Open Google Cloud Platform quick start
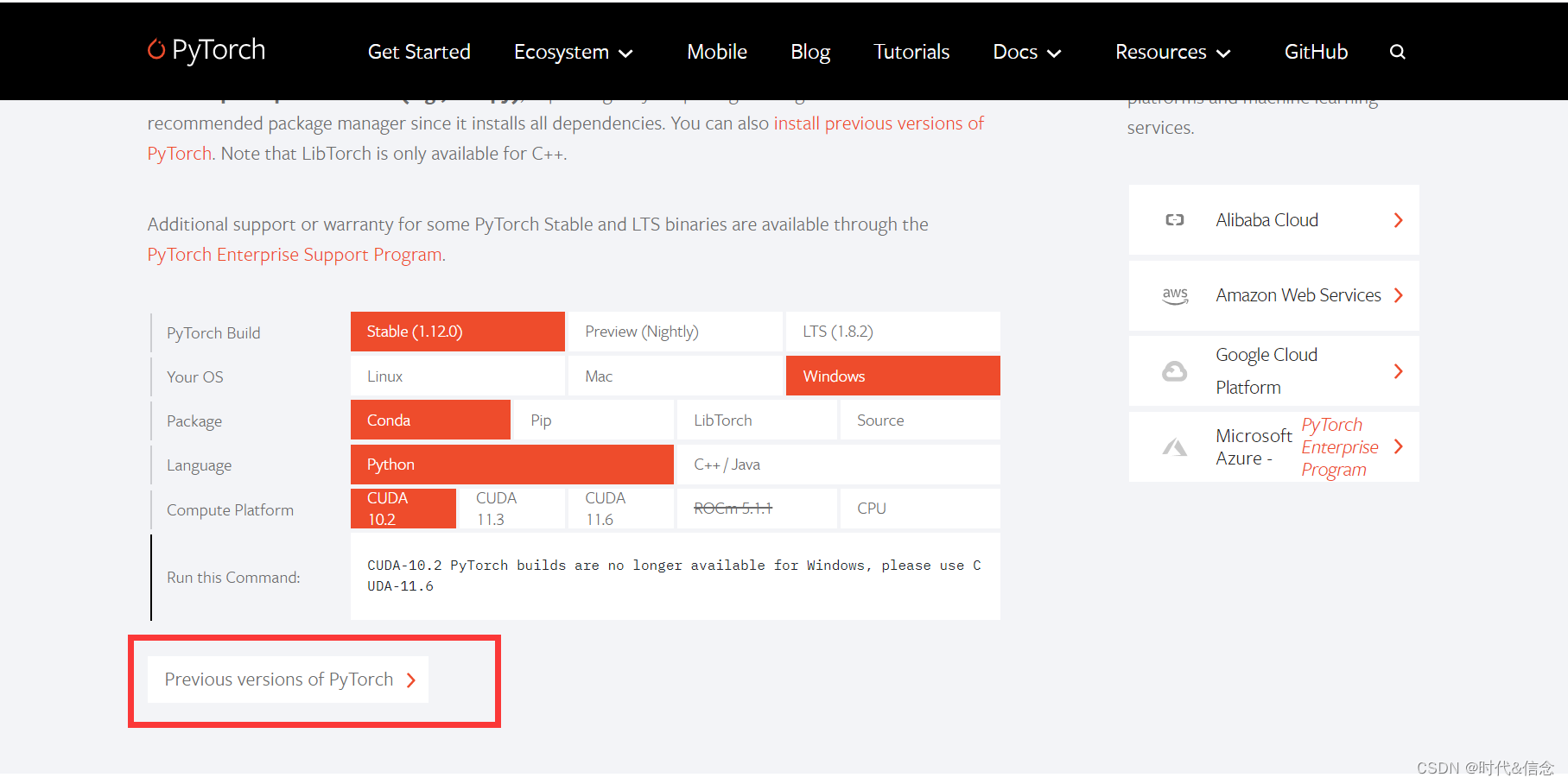This screenshot has width=1568, height=784. pos(1273,371)
